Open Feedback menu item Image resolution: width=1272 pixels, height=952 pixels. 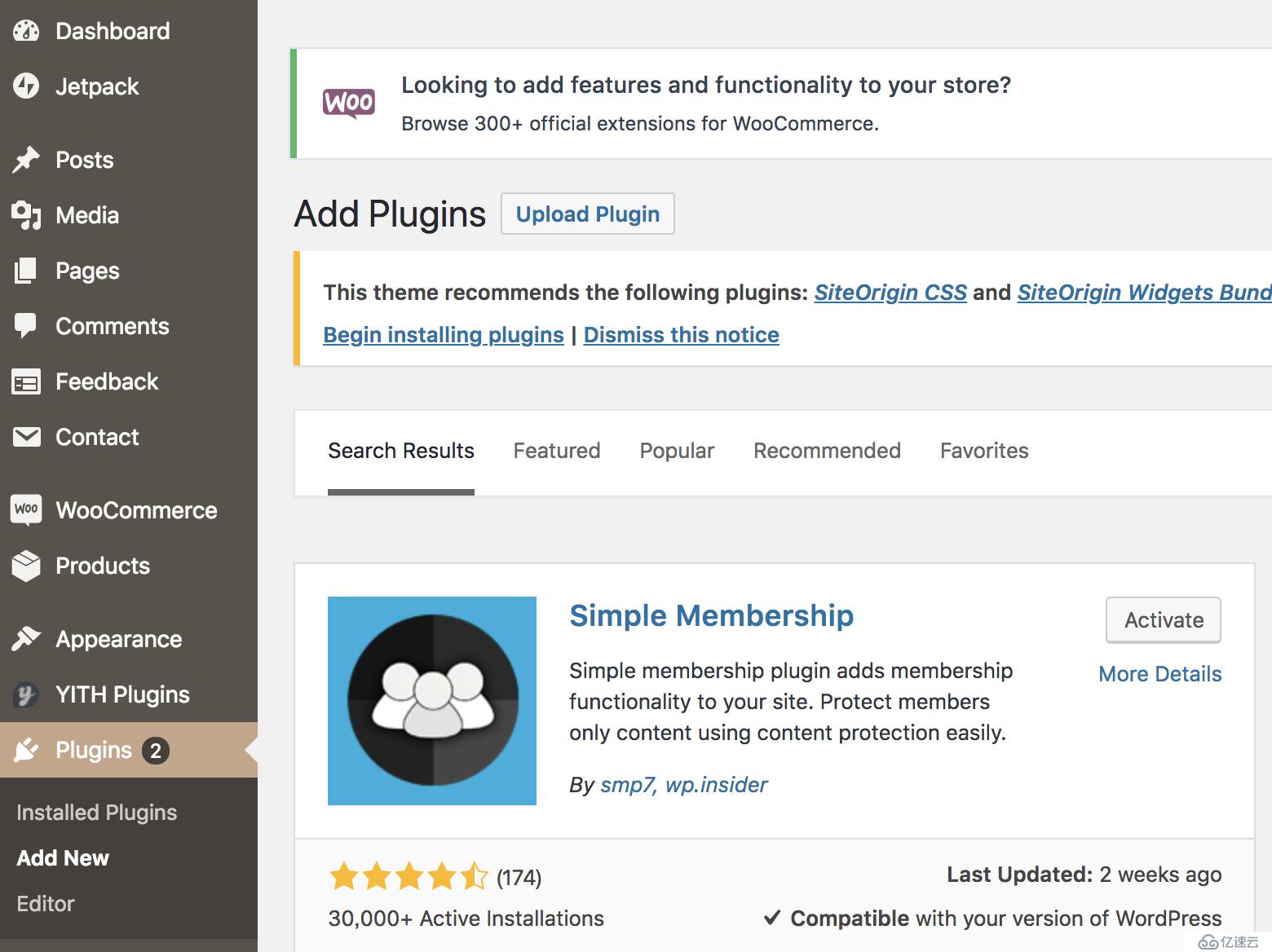point(107,381)
